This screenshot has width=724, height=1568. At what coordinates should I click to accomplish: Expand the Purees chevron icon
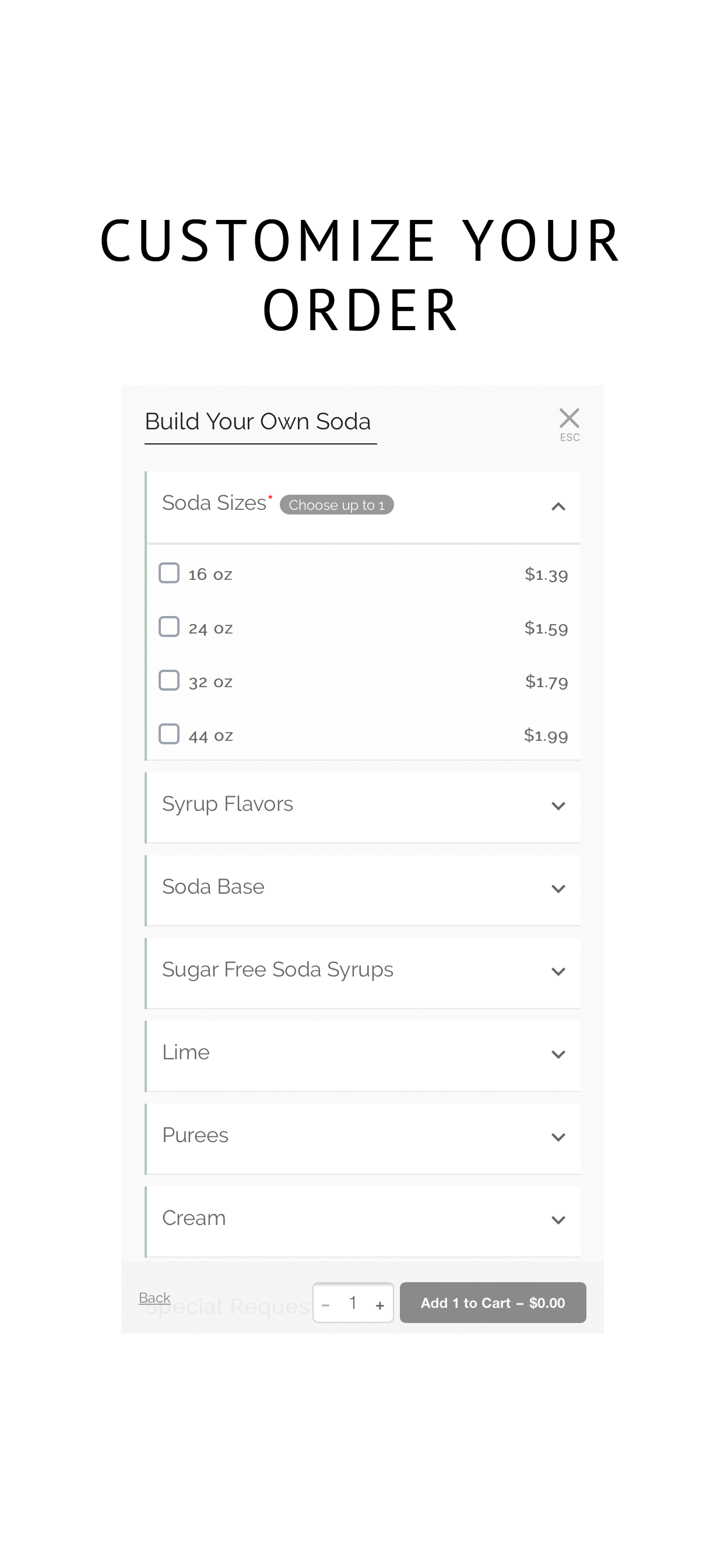tap(558, 1137)
